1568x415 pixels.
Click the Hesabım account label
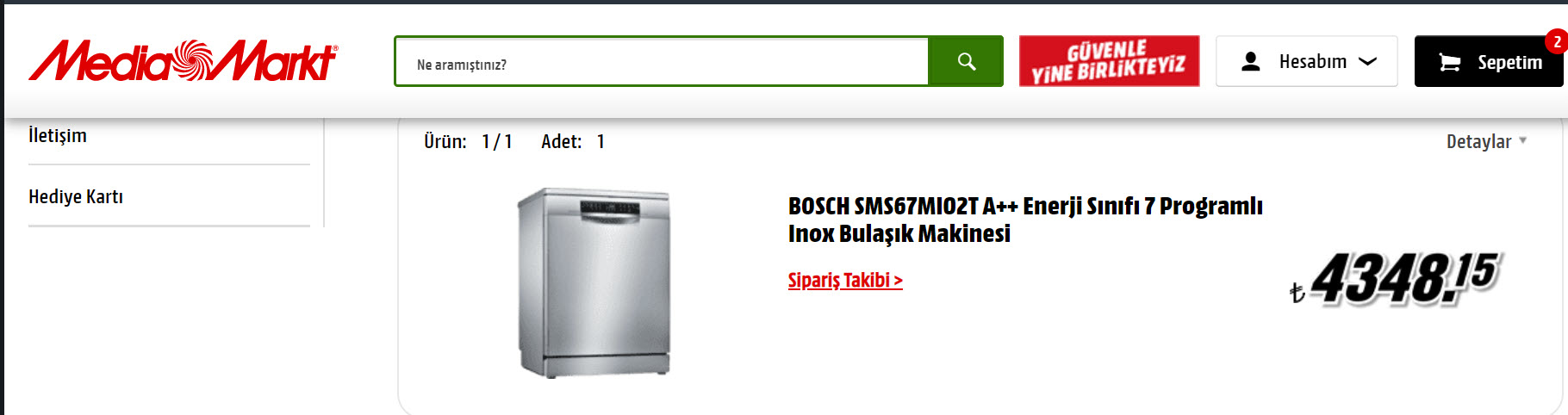(1312, 61)
